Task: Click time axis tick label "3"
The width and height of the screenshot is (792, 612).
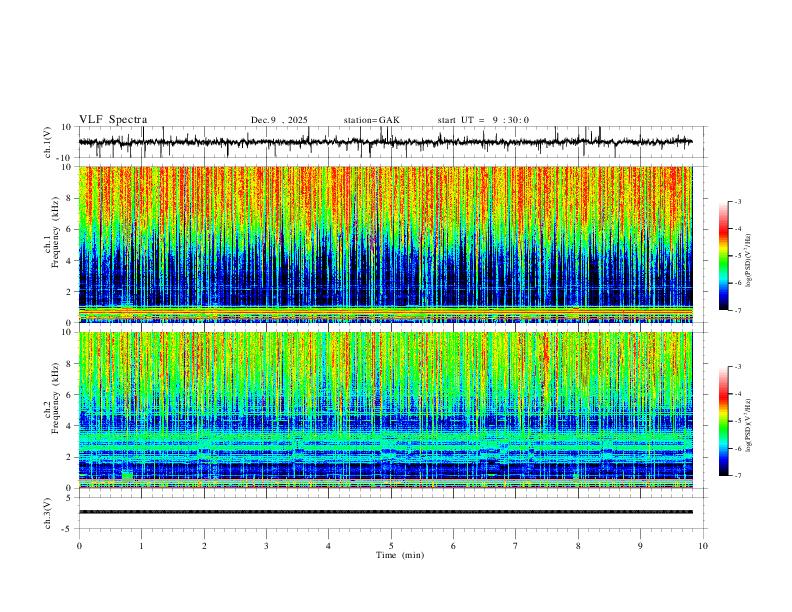Action: point(266,546)
